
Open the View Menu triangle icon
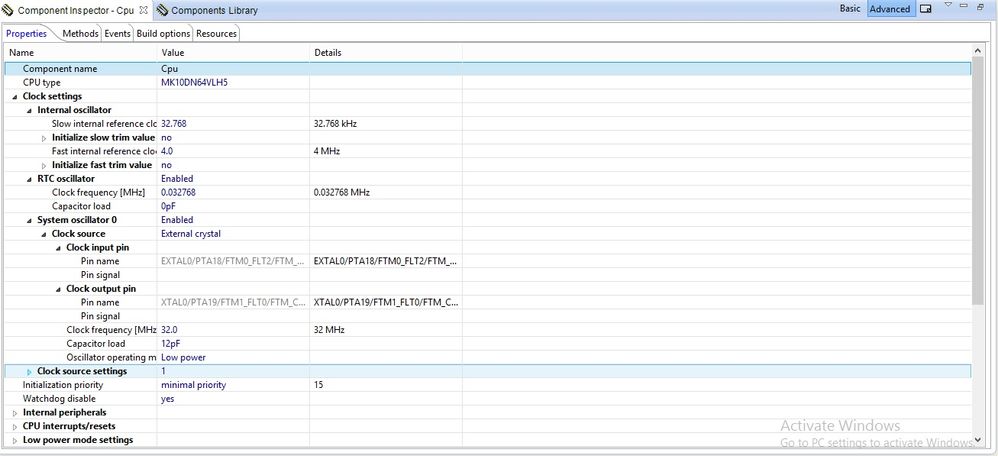948,5
